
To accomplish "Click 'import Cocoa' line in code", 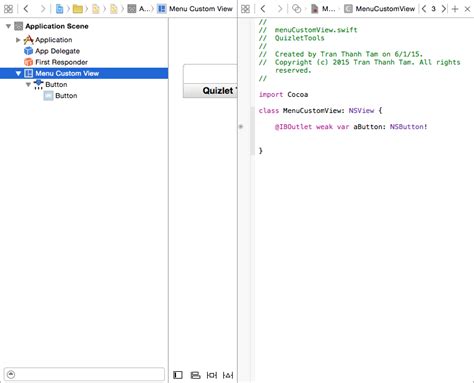I will [x=283, y=95].
